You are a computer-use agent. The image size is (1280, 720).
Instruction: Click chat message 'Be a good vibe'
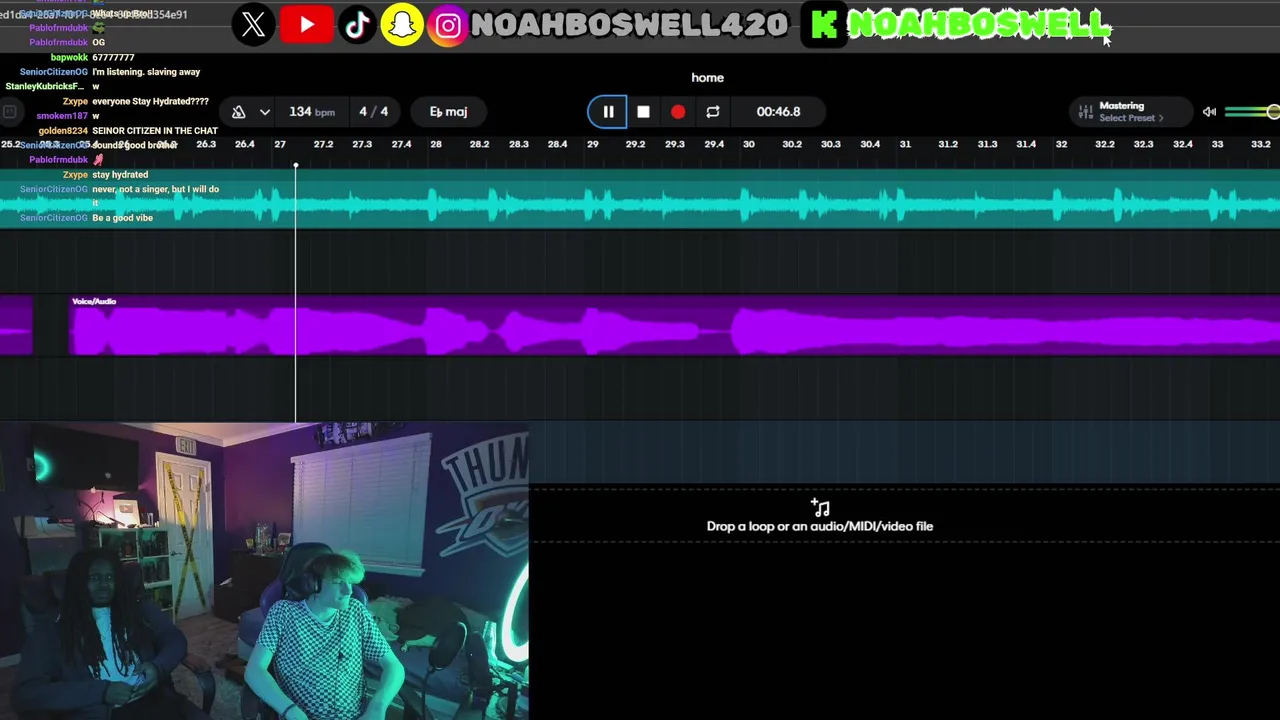click(x=122, y=218)
